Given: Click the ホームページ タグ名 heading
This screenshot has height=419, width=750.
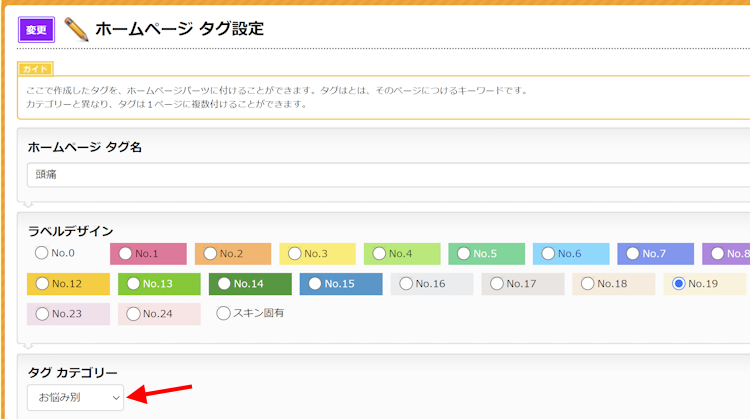Looking at the screenshot, I should coord(85,147).
